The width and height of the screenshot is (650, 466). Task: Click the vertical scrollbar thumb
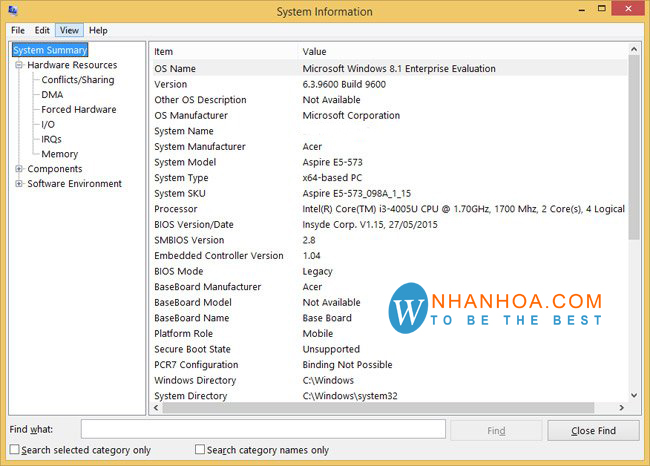(634, 147)
